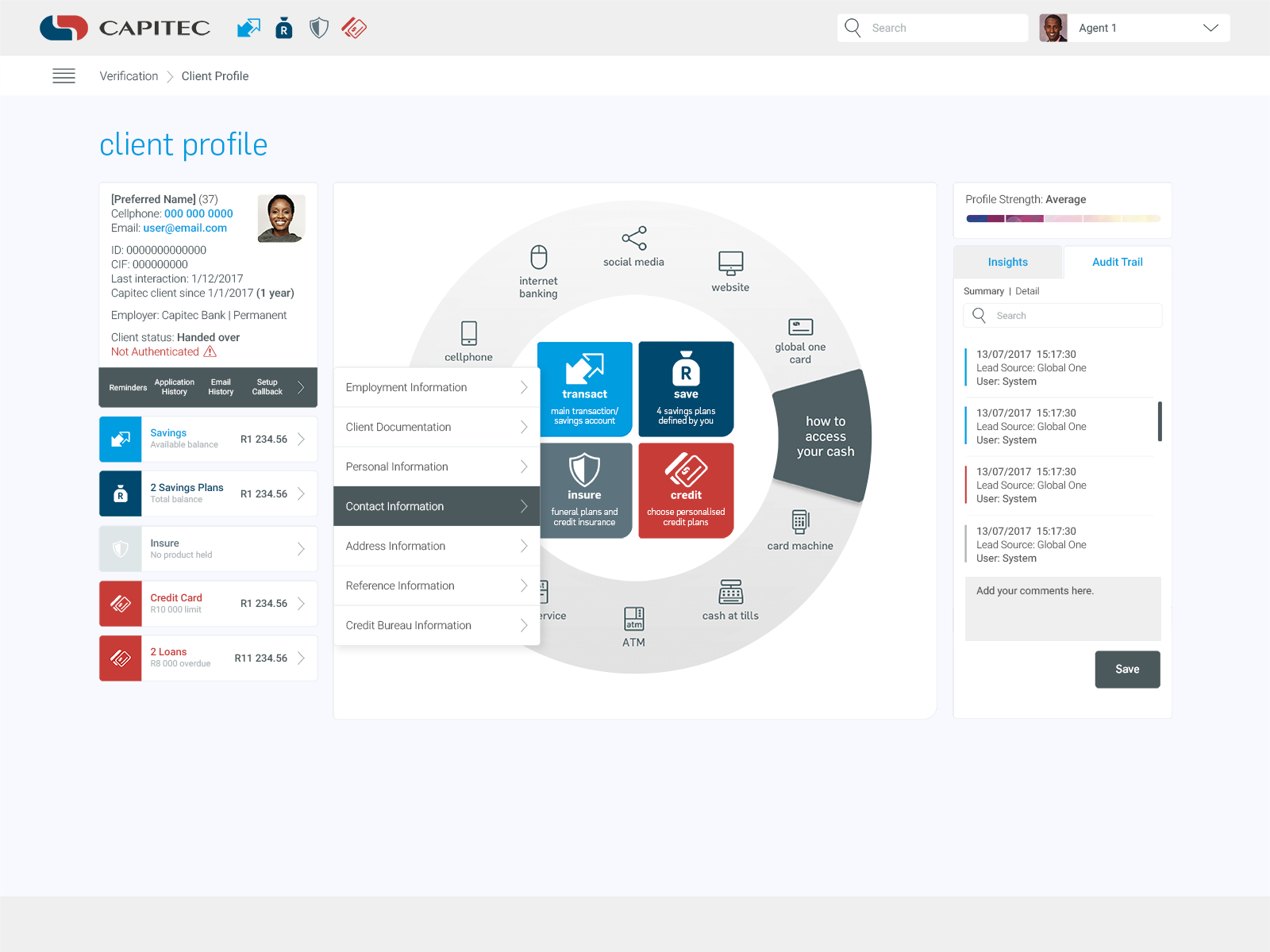Open the Agent 1 dropdown
This screenshot has height=952, width=1270.
(x=1210, y=28)
